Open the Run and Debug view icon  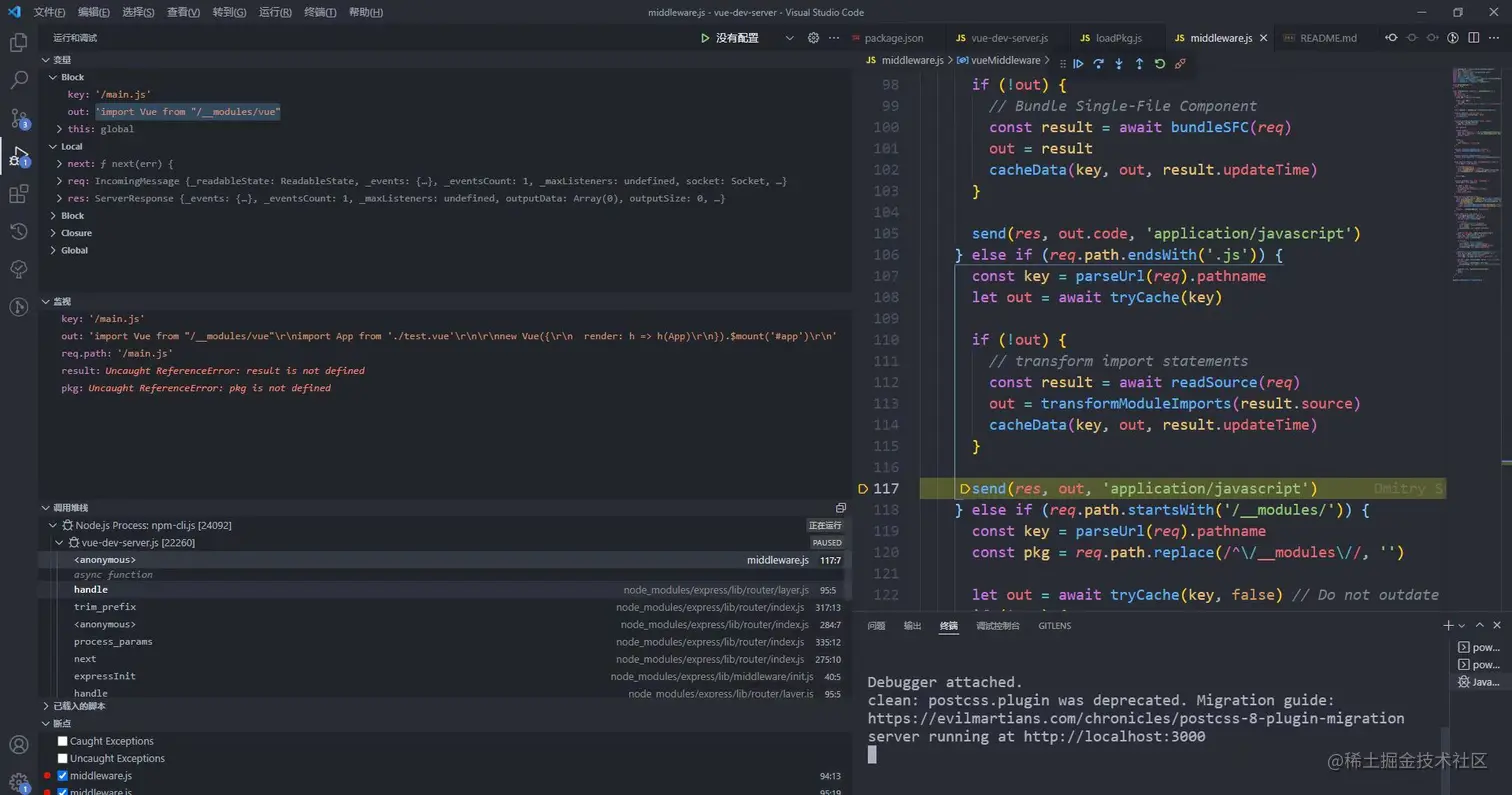(18, 155)
